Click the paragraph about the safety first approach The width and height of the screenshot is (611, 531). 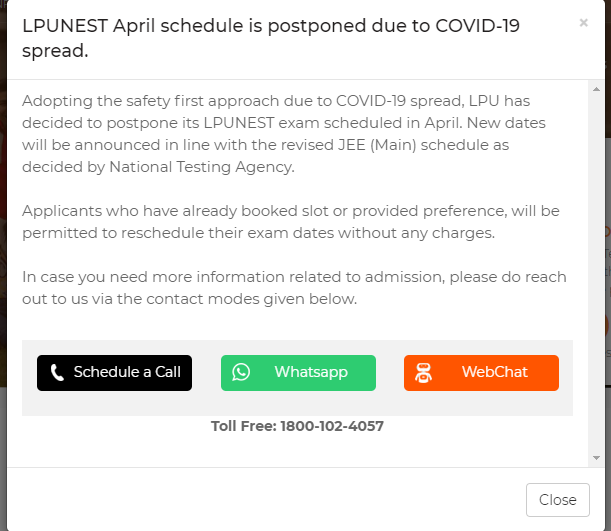(x=291, y=134)
